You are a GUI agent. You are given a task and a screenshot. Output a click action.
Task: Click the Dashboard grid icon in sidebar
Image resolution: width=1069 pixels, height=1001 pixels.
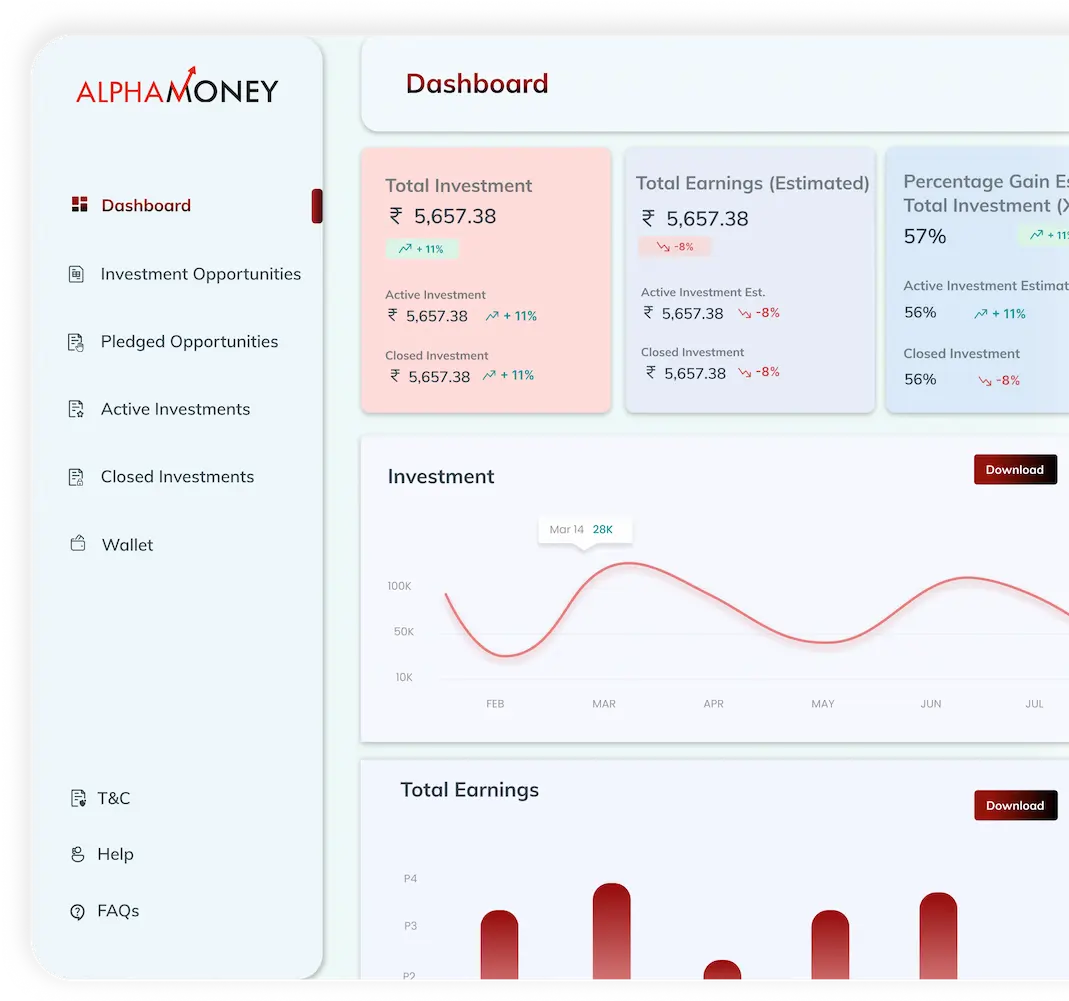(80, 205)
